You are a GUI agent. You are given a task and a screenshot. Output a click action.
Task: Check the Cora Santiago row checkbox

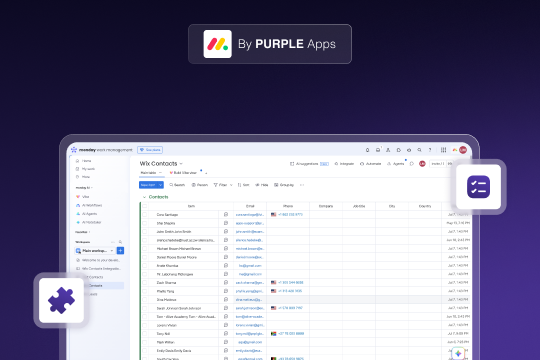(x=145, y=214)
